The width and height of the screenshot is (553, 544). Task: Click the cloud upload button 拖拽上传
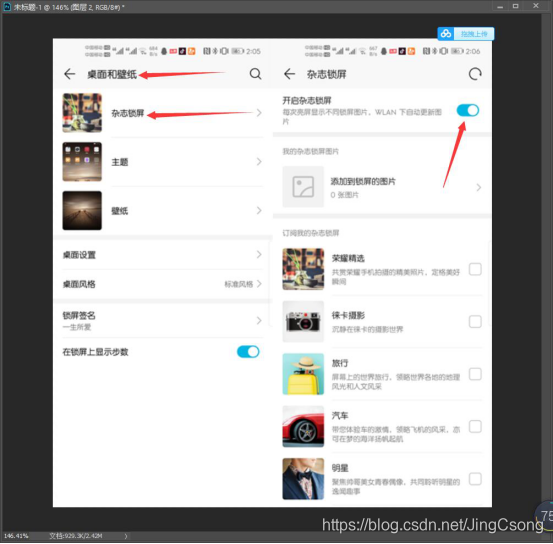pyautogui.click(x=466, y=34)
